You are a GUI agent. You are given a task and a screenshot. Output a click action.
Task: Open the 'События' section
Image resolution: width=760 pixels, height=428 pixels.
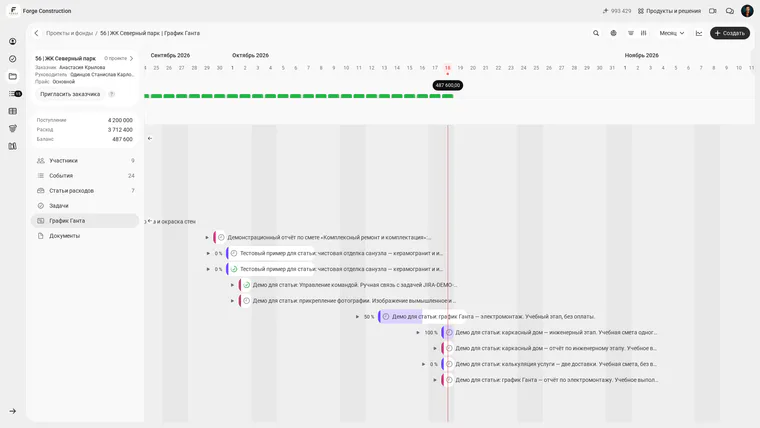tap(85, 175)
